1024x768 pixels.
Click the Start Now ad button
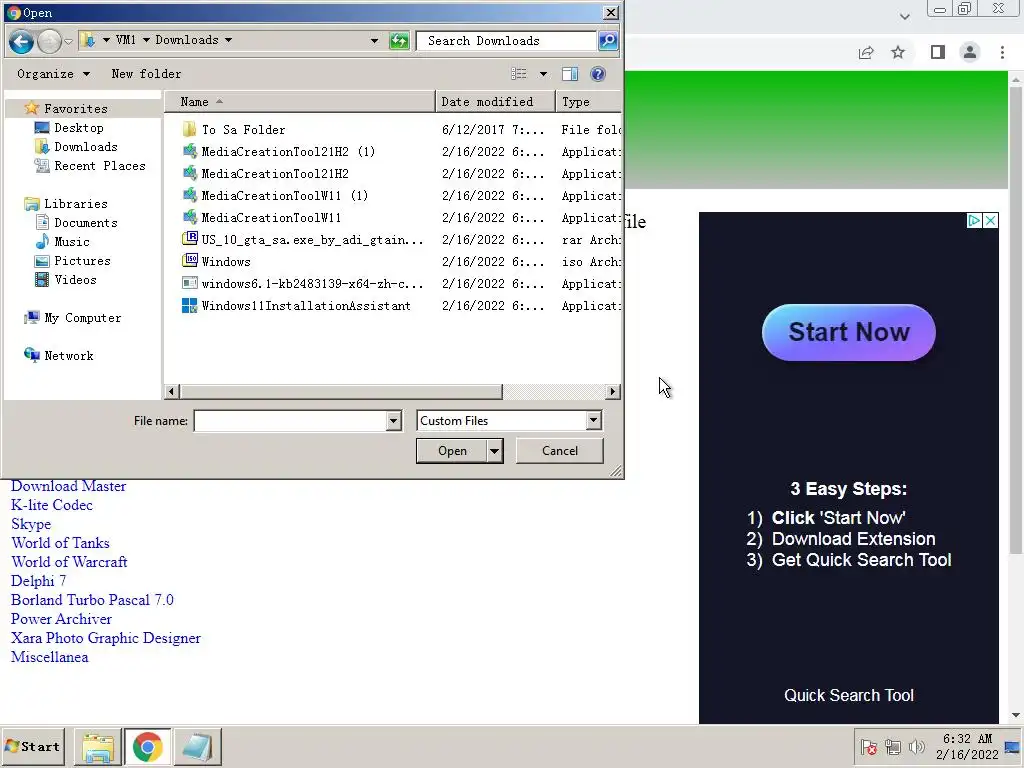[848, 332]
